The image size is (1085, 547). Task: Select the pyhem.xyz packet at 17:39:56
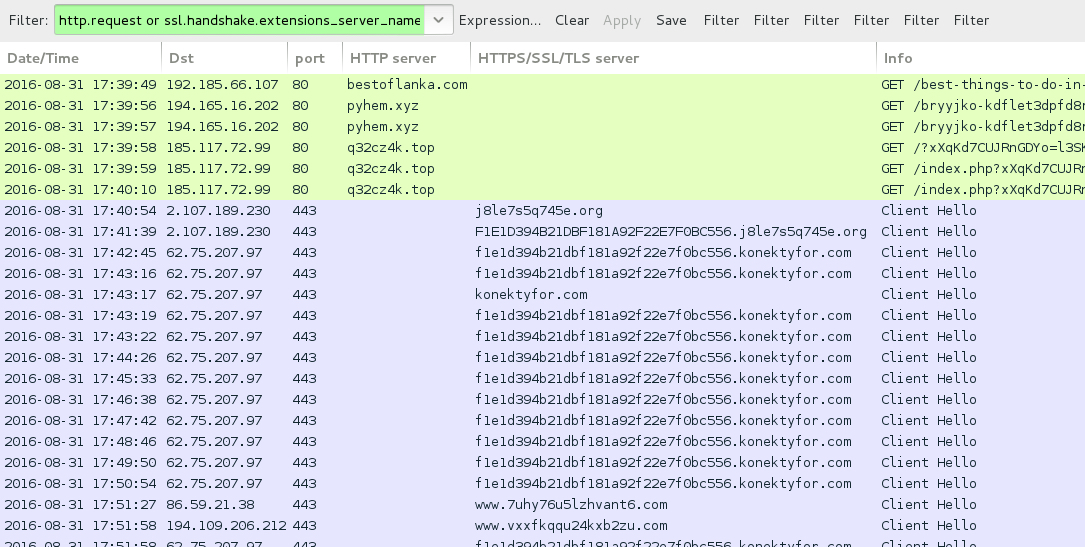tap(382, 106)
